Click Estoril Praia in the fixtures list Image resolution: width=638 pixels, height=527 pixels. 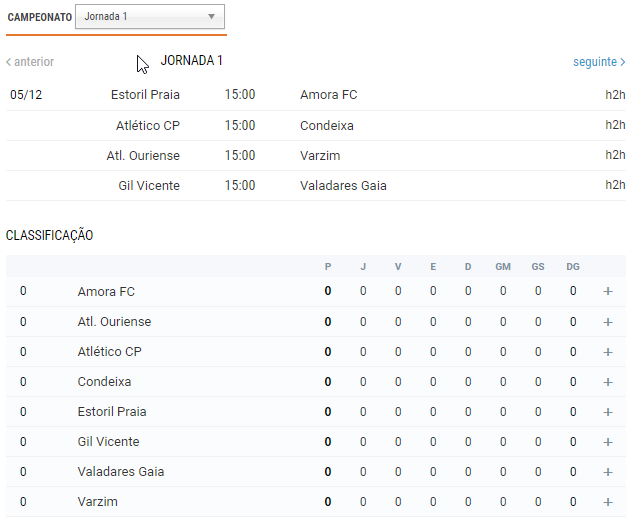[x=145, y=95]
